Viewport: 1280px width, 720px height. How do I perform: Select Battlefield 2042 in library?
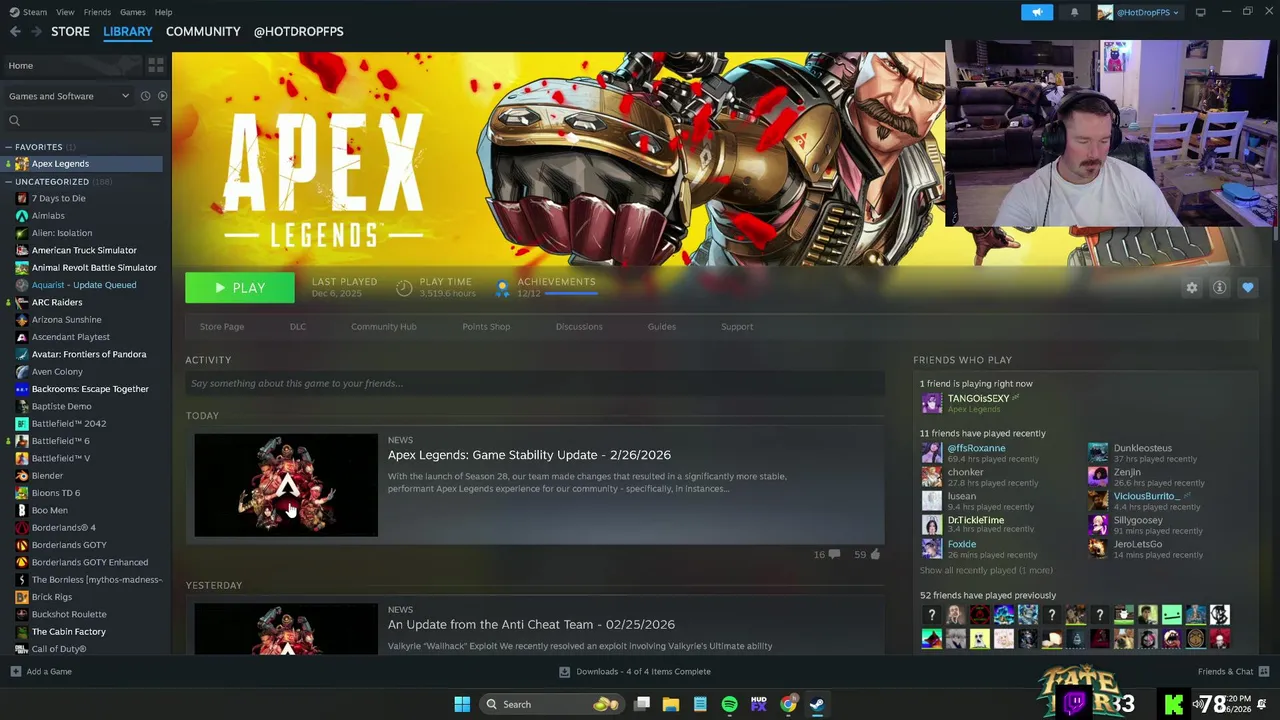[x=68, y=423]
